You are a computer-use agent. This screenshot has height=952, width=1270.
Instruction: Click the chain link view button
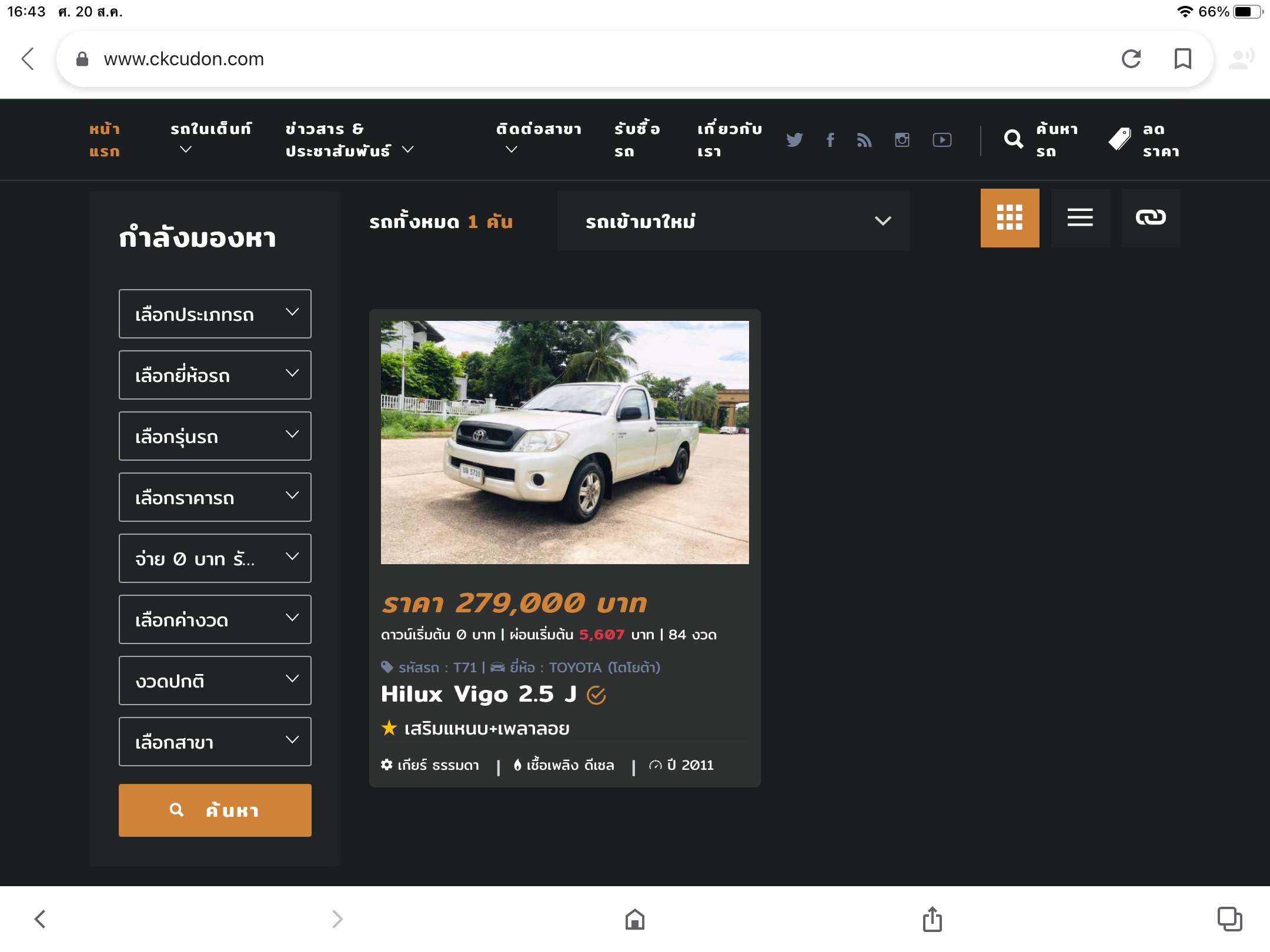(1151, 218)
